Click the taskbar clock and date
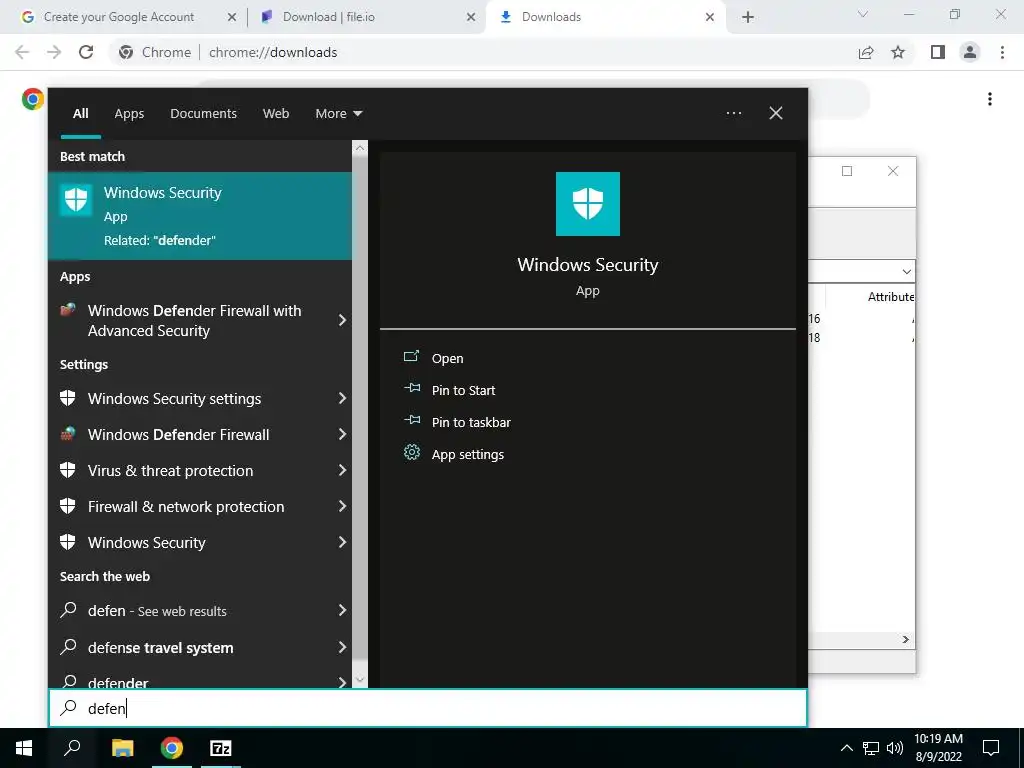The image size is (1024, 768). 938,748
